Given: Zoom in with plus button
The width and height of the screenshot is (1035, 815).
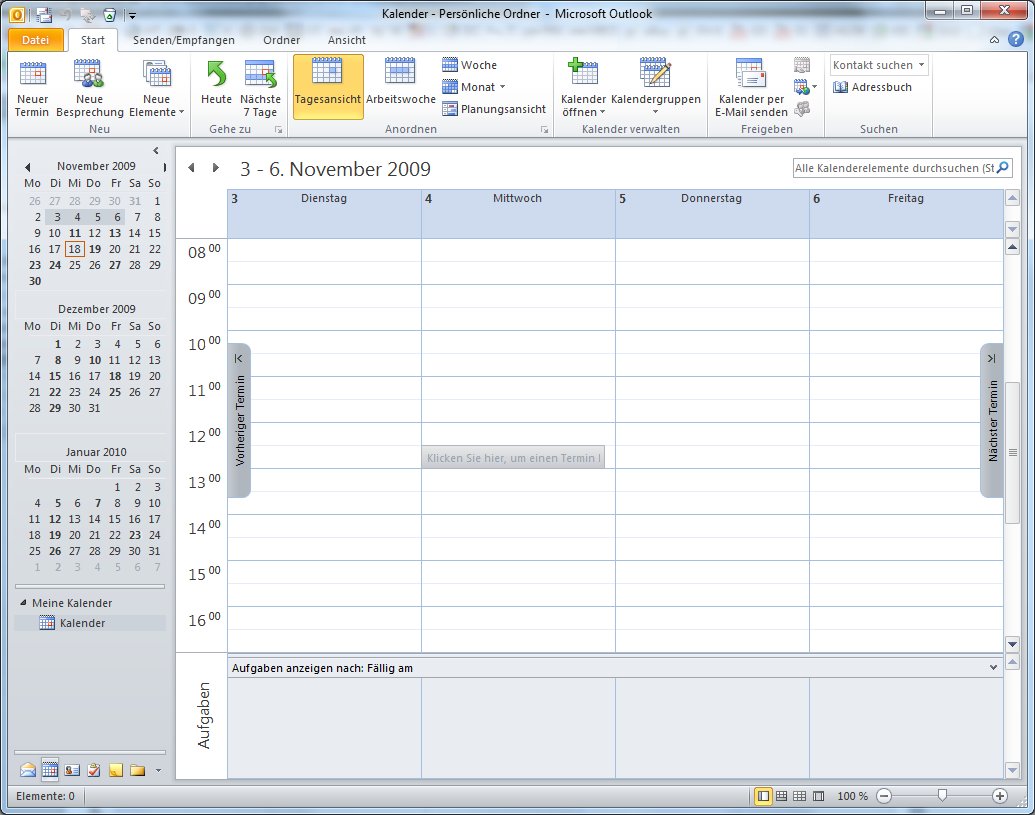Looking at the screenshot, I should (999, 796).
